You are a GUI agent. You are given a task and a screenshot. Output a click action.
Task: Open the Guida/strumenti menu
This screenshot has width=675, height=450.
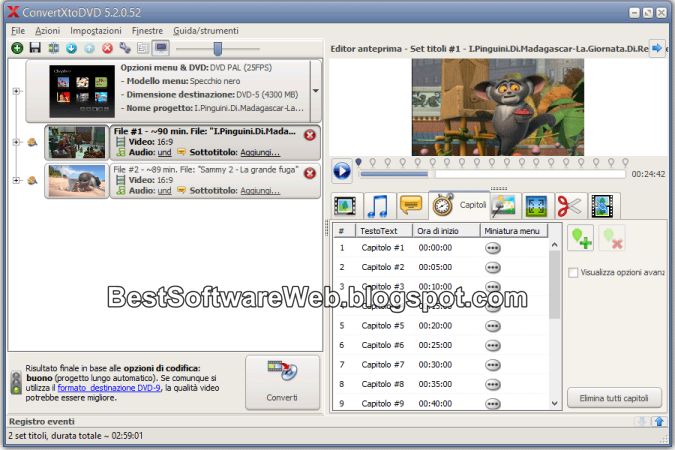tap(206, 31)
